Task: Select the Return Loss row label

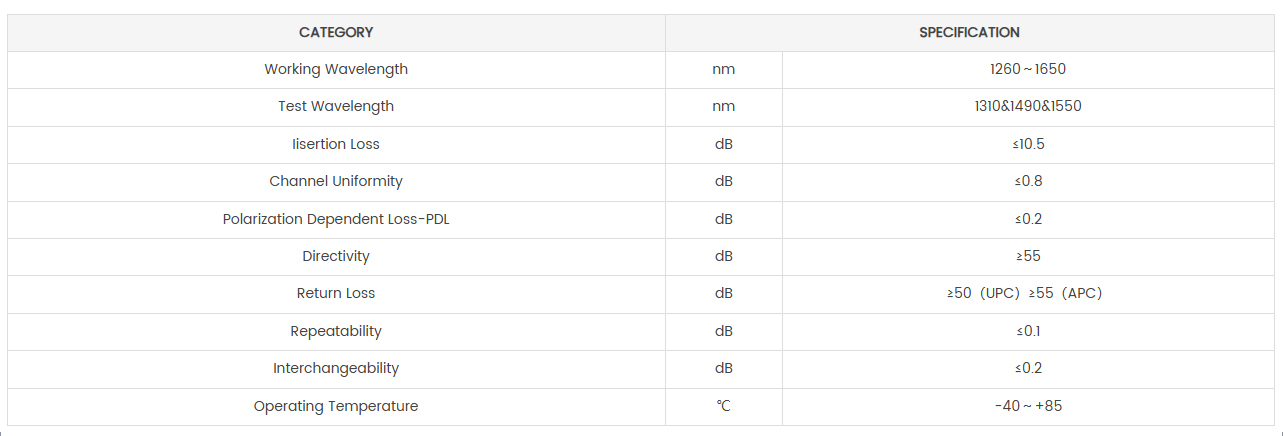Action: 336,293
